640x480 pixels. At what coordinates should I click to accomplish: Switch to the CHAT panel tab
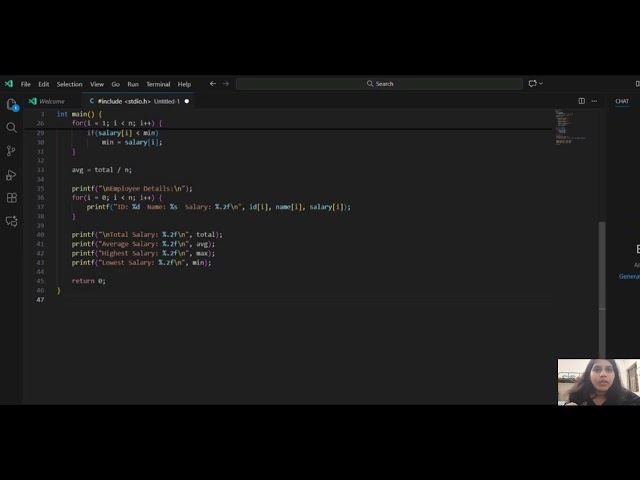(x=622, y=101)
